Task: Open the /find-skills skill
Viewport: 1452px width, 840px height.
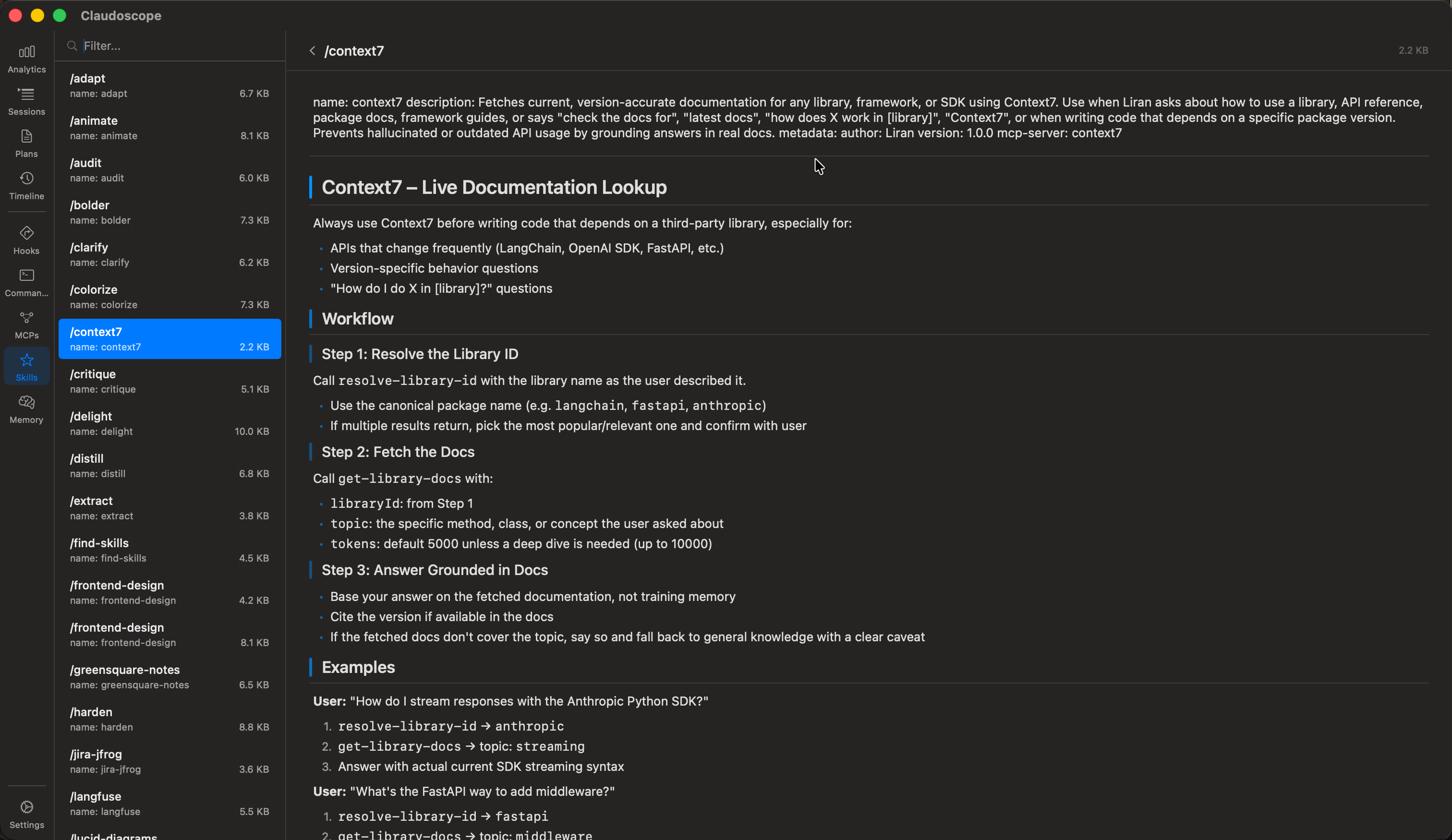Action: [169, 550]
